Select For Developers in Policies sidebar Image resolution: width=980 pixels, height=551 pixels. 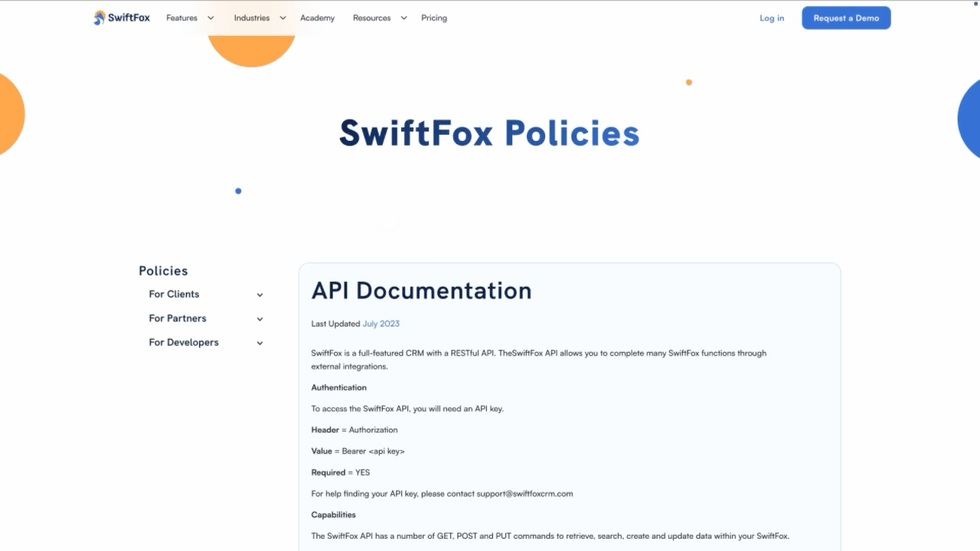click(x=184, y=342)
